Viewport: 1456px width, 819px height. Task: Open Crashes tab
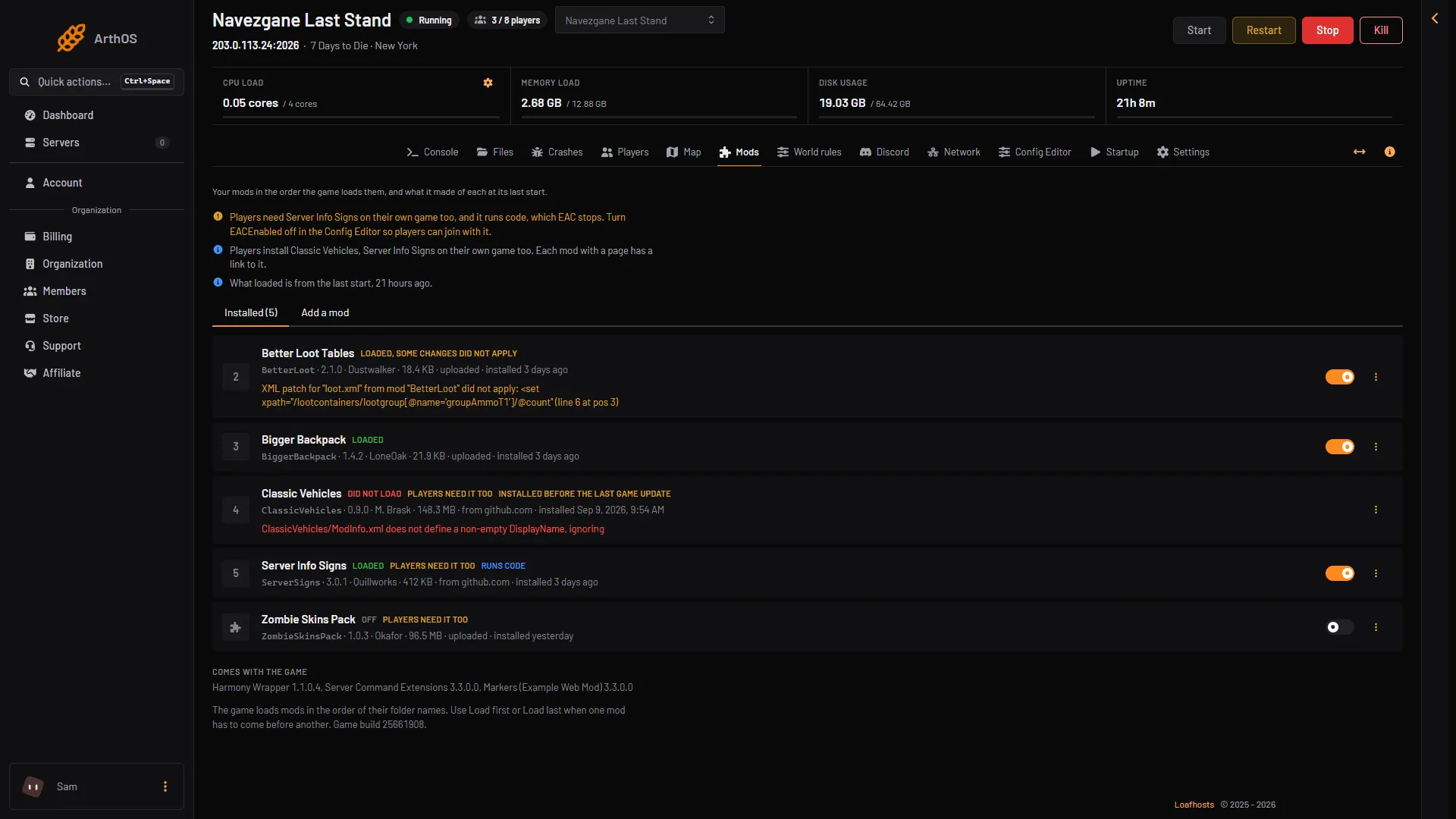click(x=557, y=152)
